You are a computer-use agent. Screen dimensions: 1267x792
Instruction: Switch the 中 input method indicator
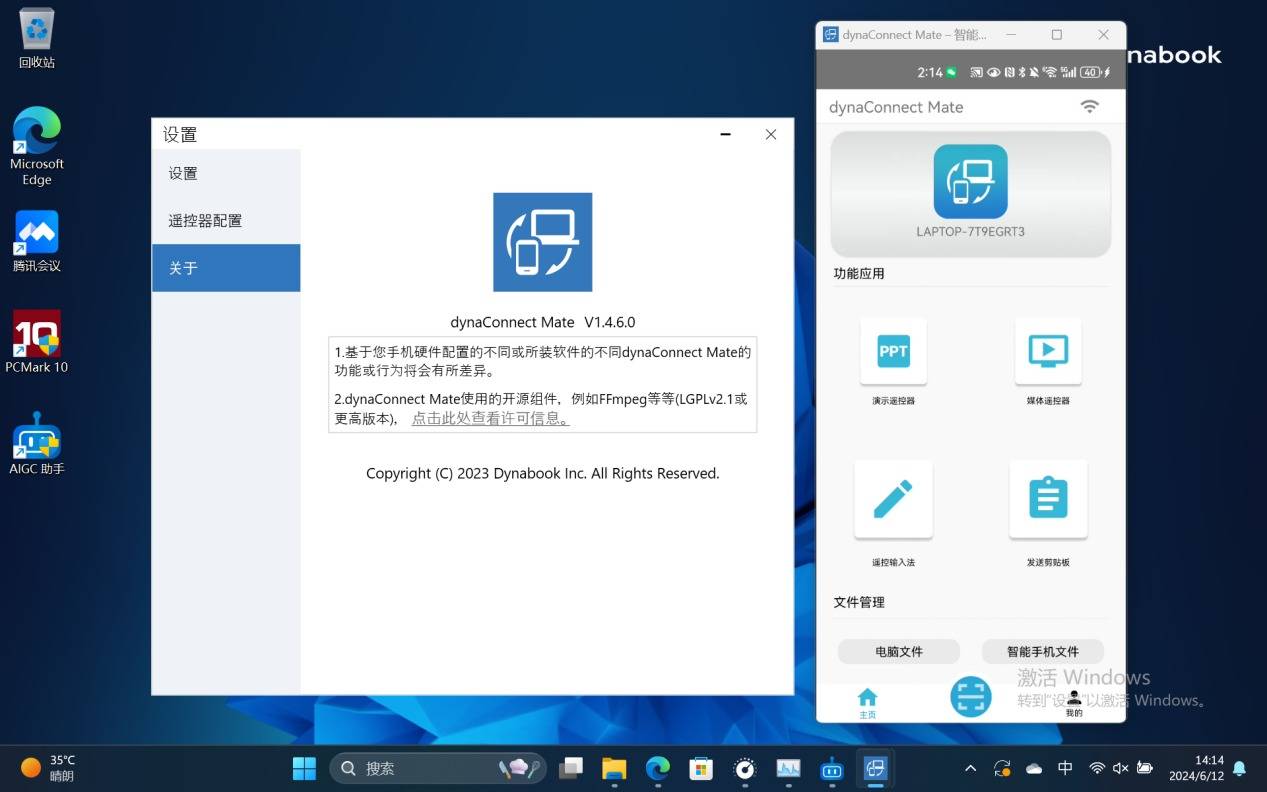pos(1065,768)
